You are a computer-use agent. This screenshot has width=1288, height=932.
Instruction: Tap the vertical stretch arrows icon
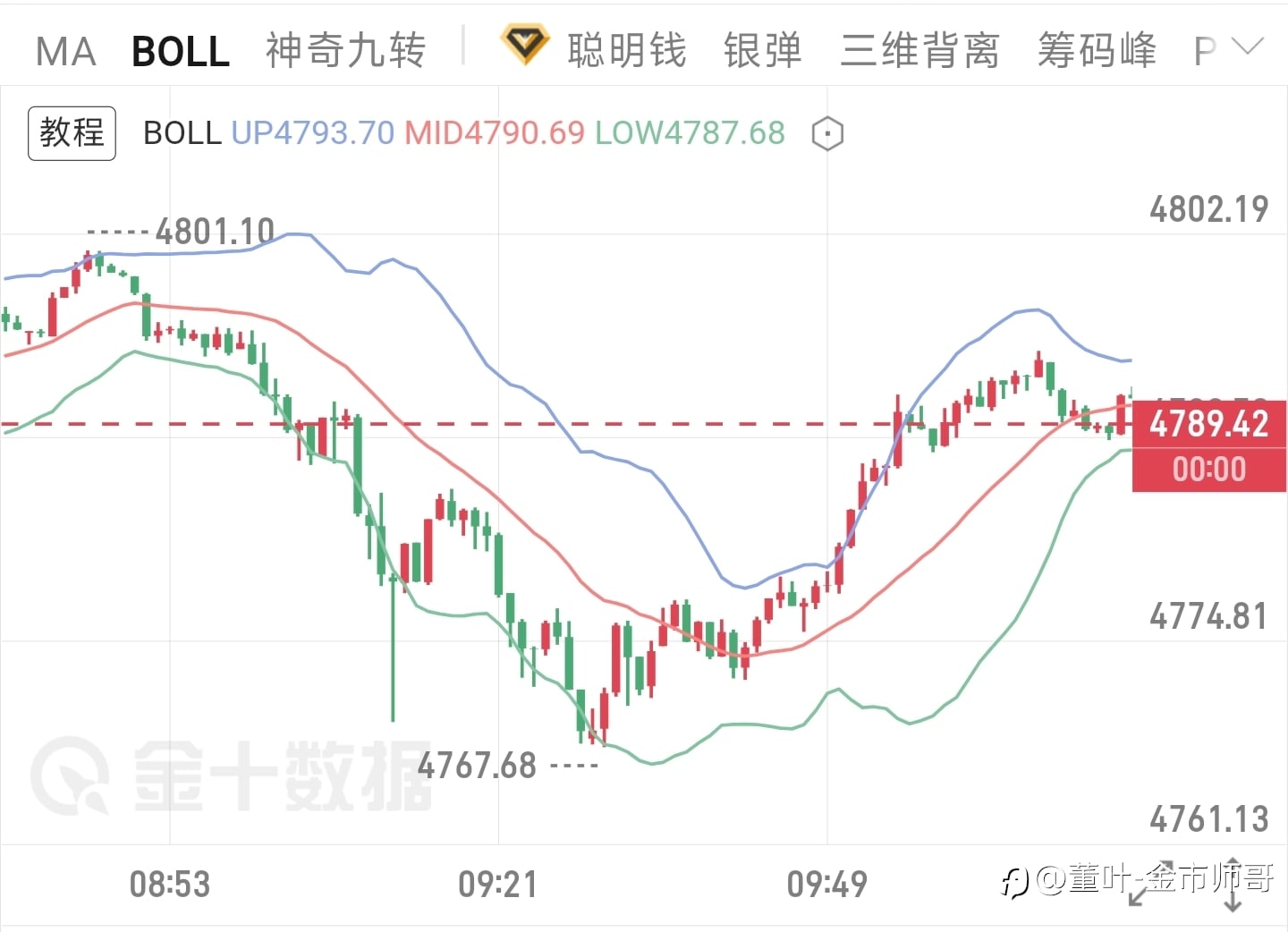1232,885
